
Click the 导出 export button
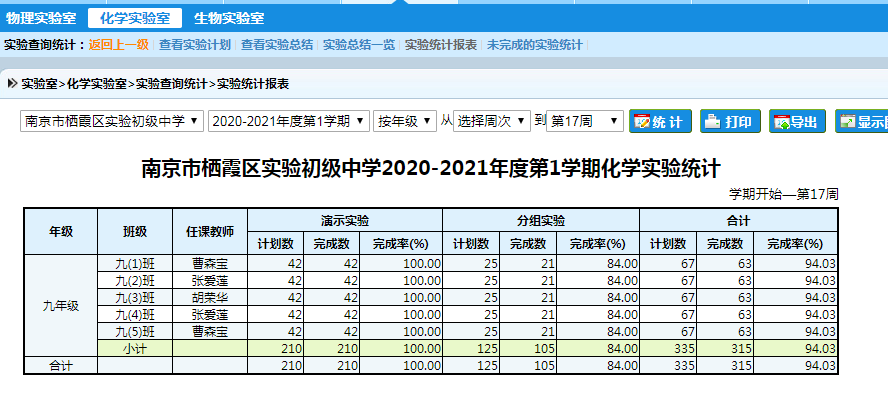coord(797,121)
